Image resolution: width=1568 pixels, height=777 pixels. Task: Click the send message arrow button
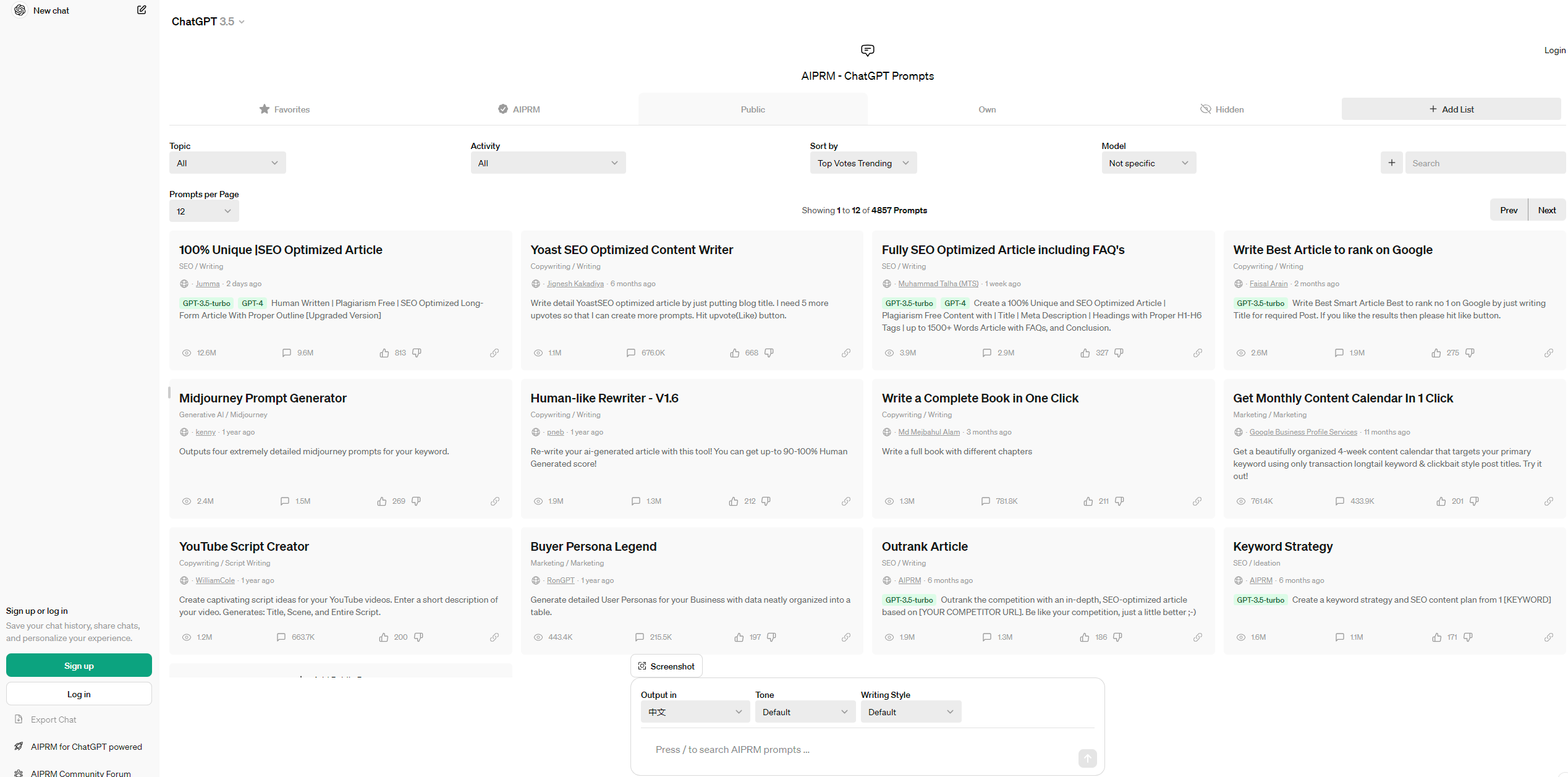tap(1087, 758)
